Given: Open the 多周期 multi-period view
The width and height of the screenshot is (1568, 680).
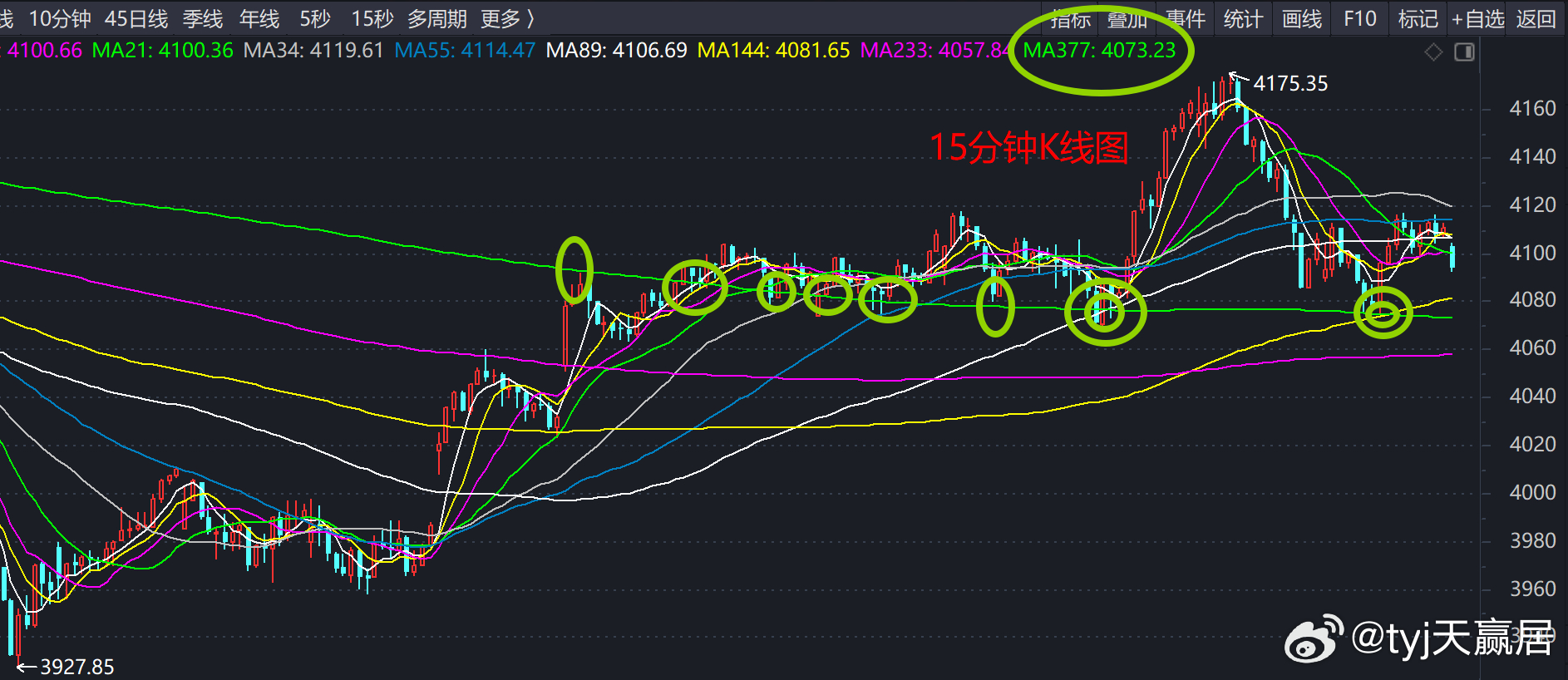Looking at the screenshot, I should (x=437, y=18).
